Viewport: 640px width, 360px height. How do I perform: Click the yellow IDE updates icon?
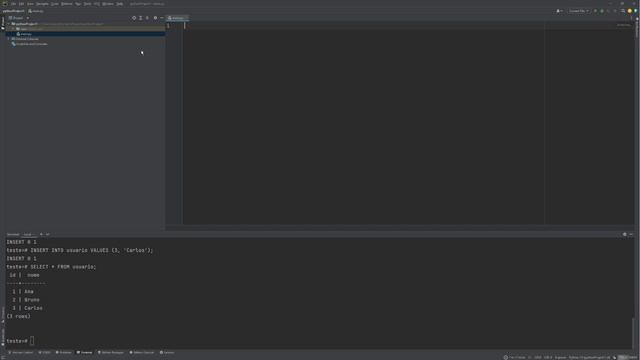click(x=629, y=11)
